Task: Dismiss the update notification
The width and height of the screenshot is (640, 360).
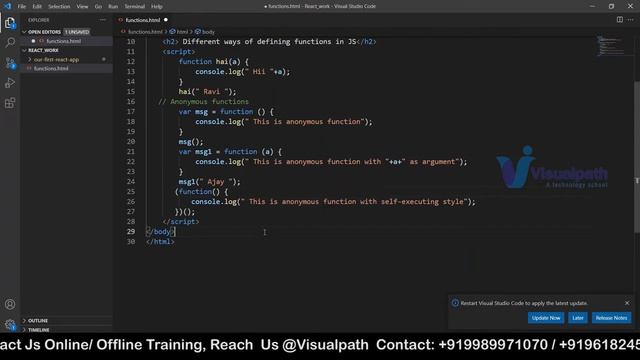Action: [627, 303]
